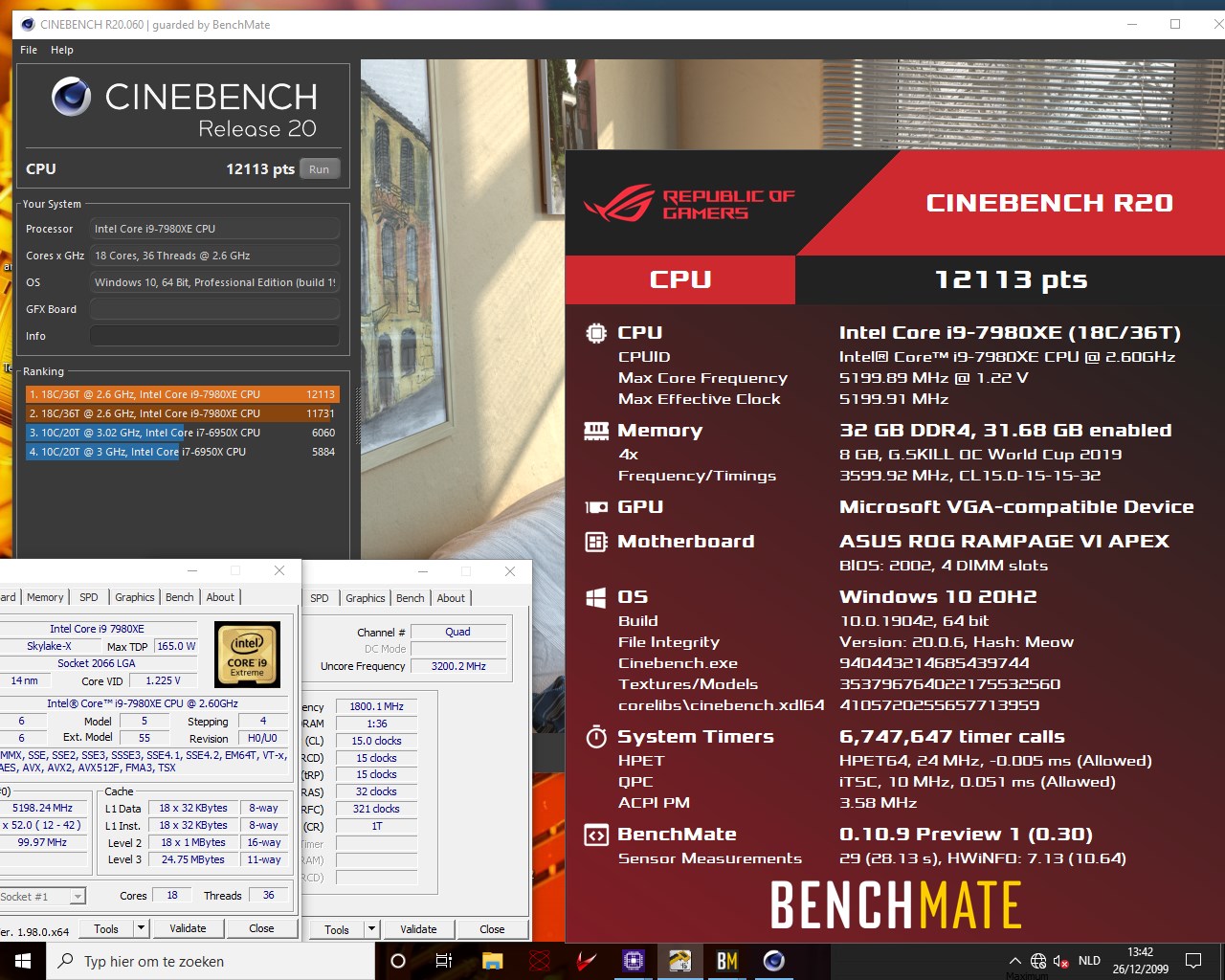Click the muted volume tray icon

tap(1060, 961)
